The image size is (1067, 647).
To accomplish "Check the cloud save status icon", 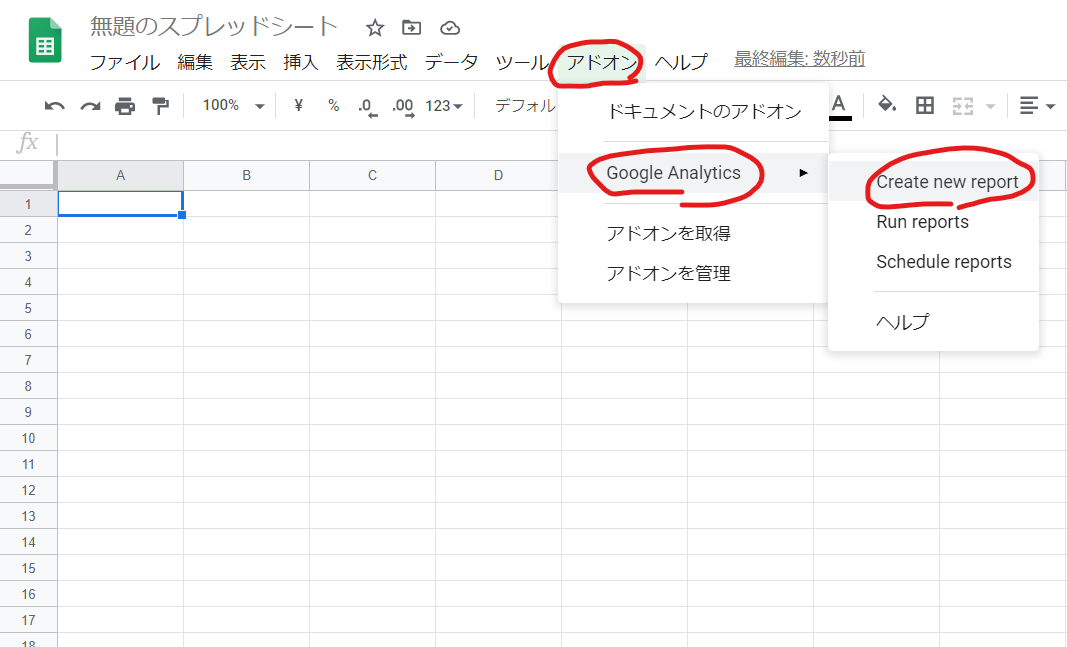I will tap(450, 28).
